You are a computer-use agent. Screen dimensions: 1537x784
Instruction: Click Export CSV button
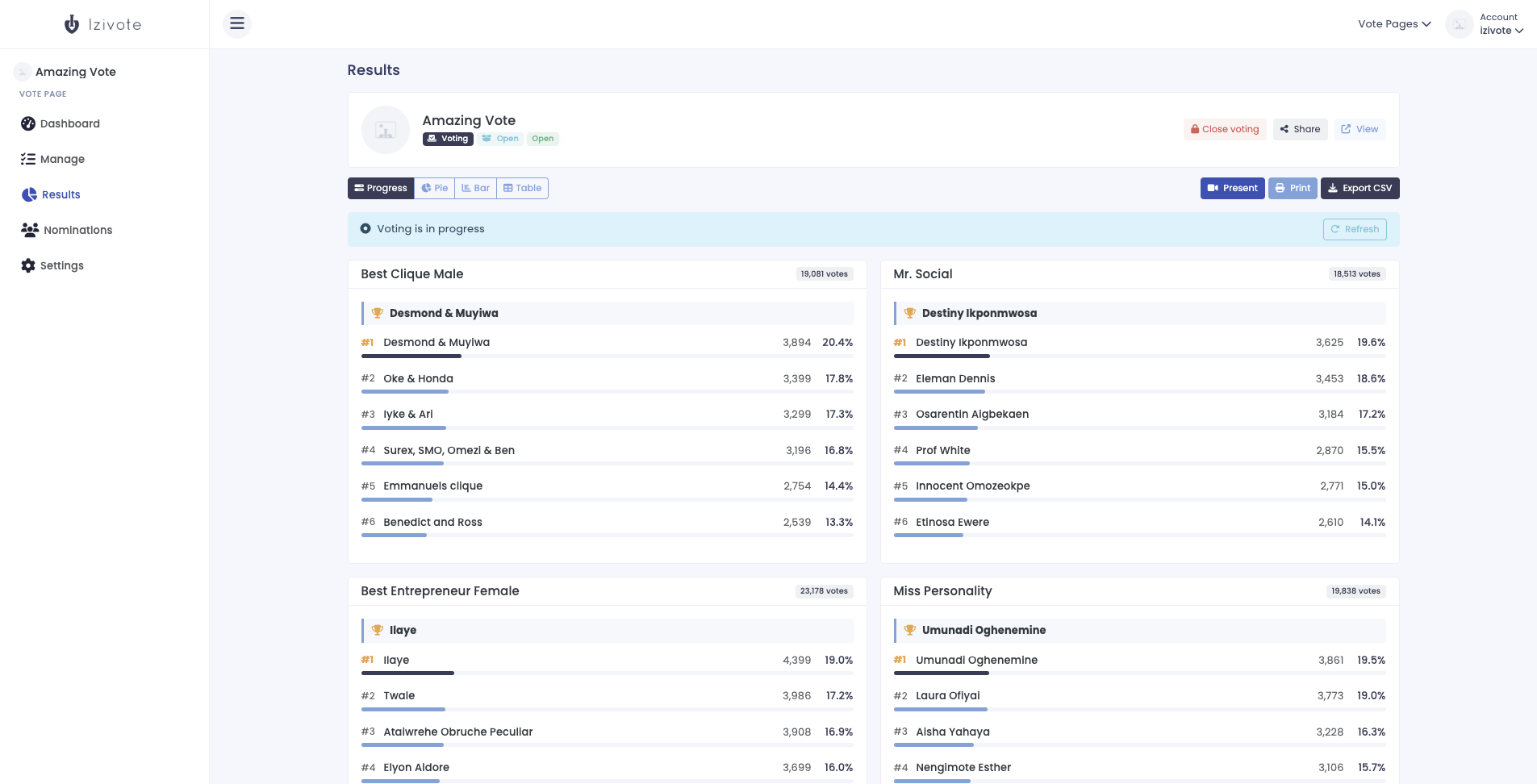pyautogui.click(x=1359, y=188)
